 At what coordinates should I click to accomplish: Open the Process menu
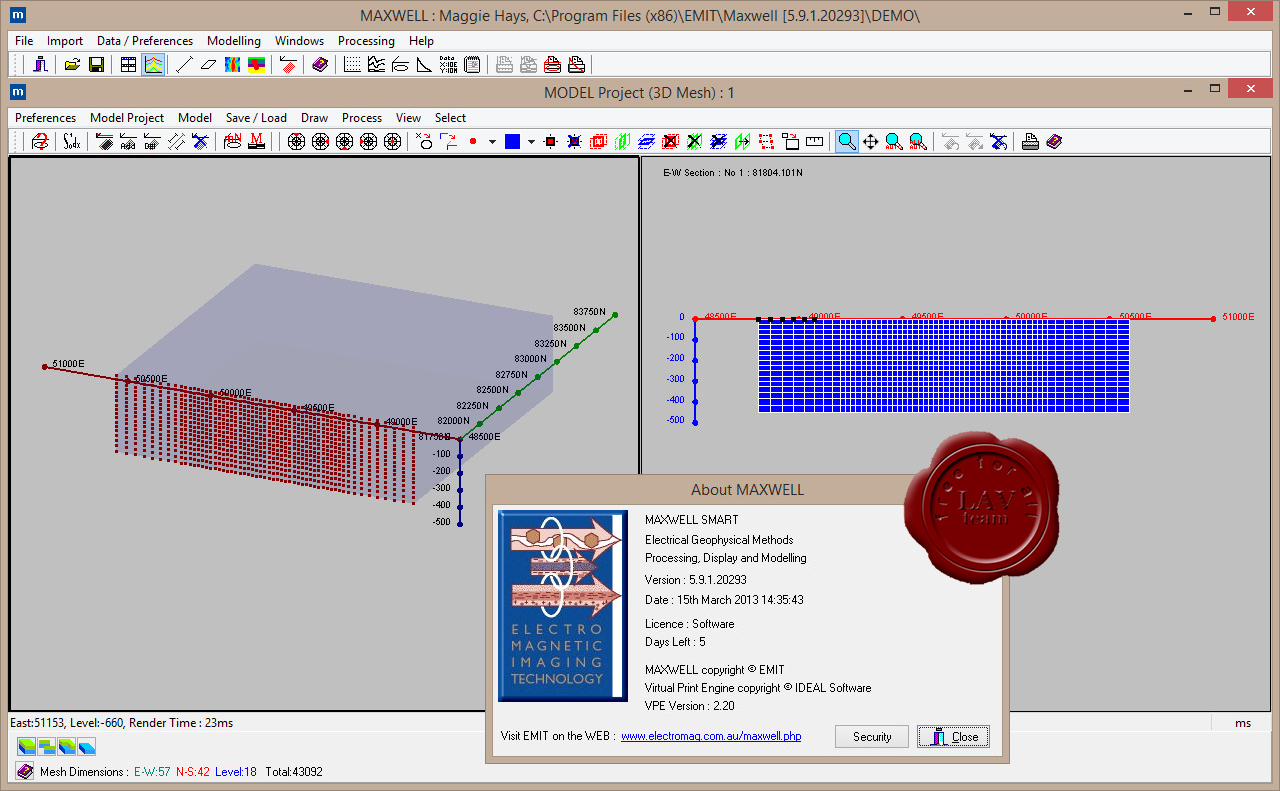click(362, 118)
